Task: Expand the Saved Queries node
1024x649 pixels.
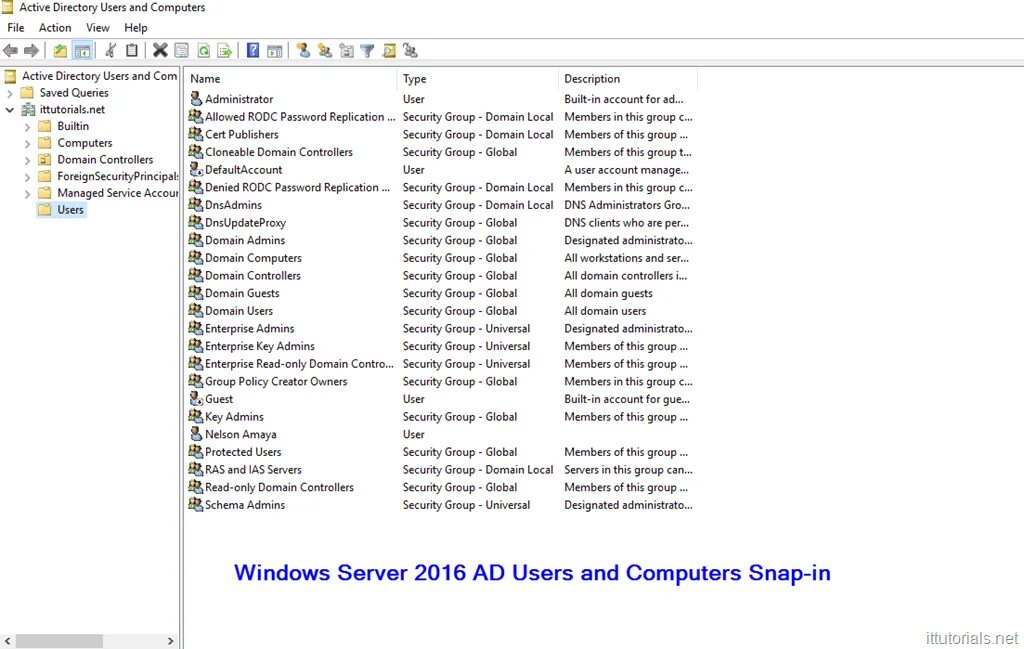Action: 9,93
